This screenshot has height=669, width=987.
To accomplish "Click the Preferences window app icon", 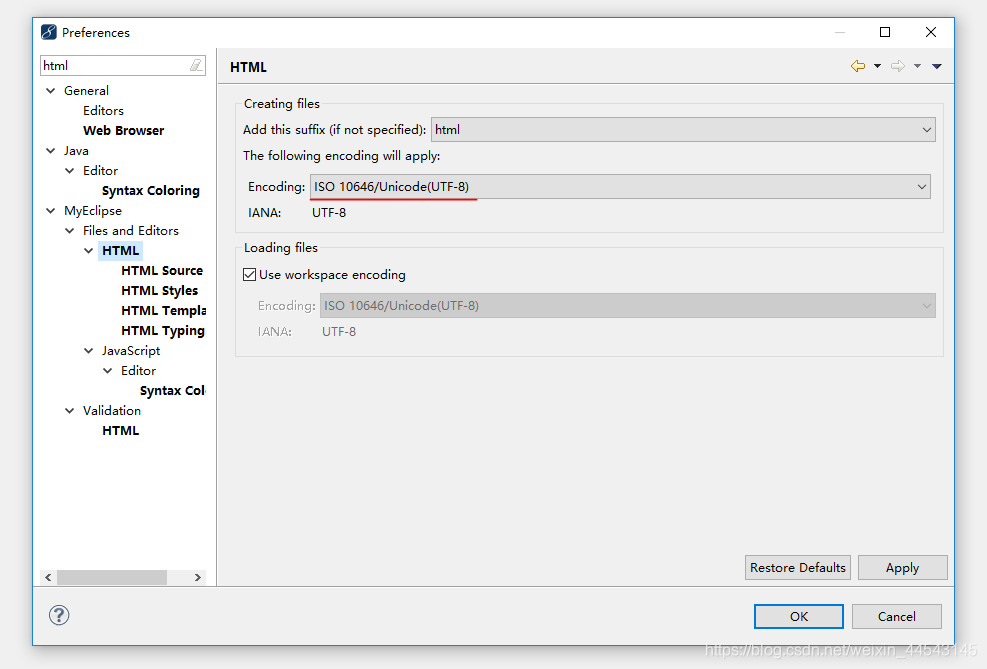I will coord(48,32).
